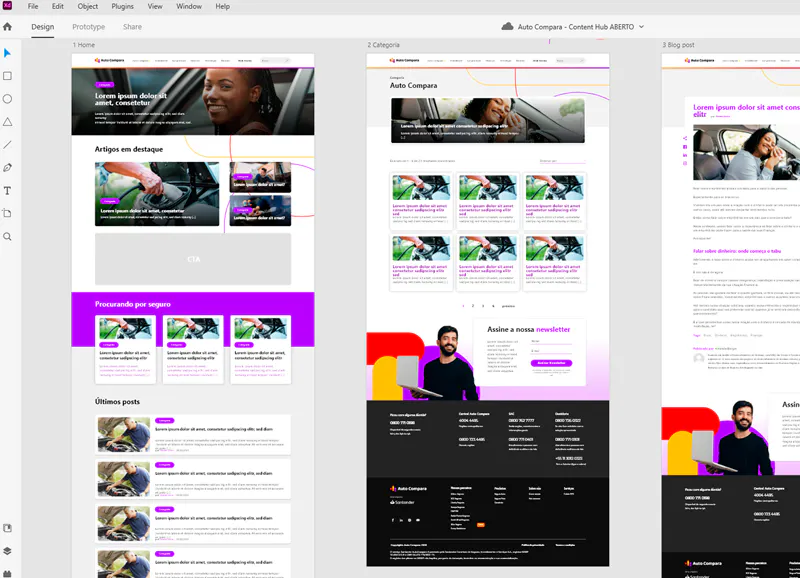The height and width of the screenshot is (578, 800).
Task: Select the first Últimos posts mechanic thumbnail
Action: click(124, 435)
